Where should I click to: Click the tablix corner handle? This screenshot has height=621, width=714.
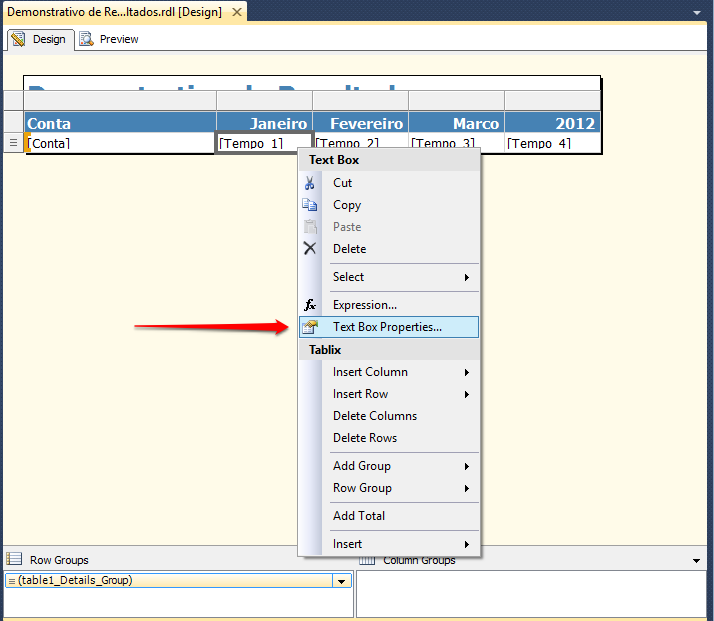coord(14,101)
